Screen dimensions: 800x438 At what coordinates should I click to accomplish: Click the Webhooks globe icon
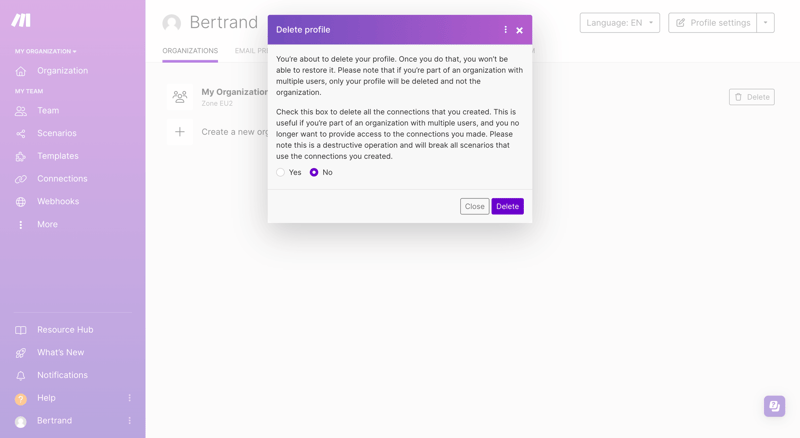click(x=20, y=202)
